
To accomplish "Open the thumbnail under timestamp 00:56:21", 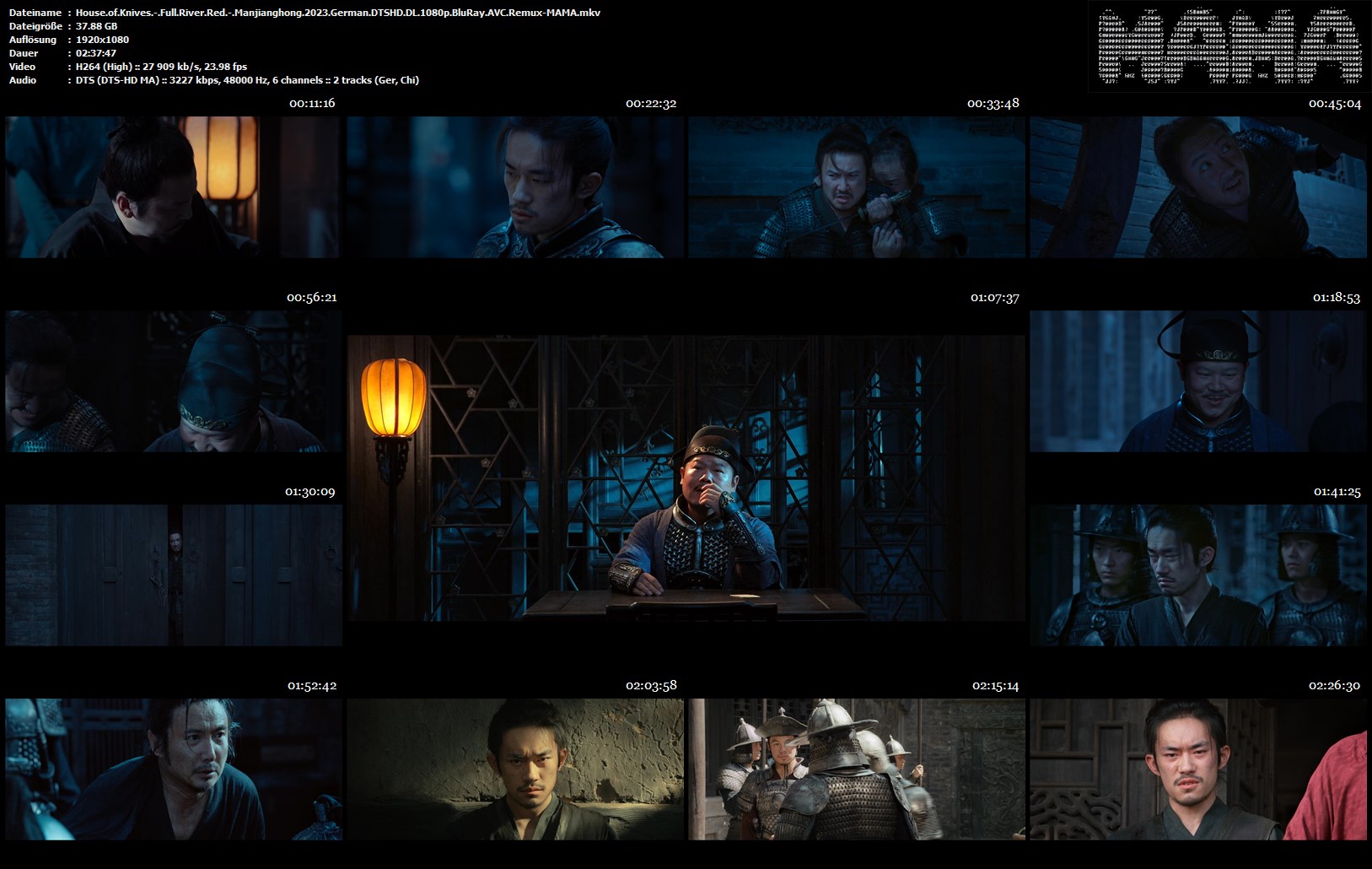I will [173, 381].
